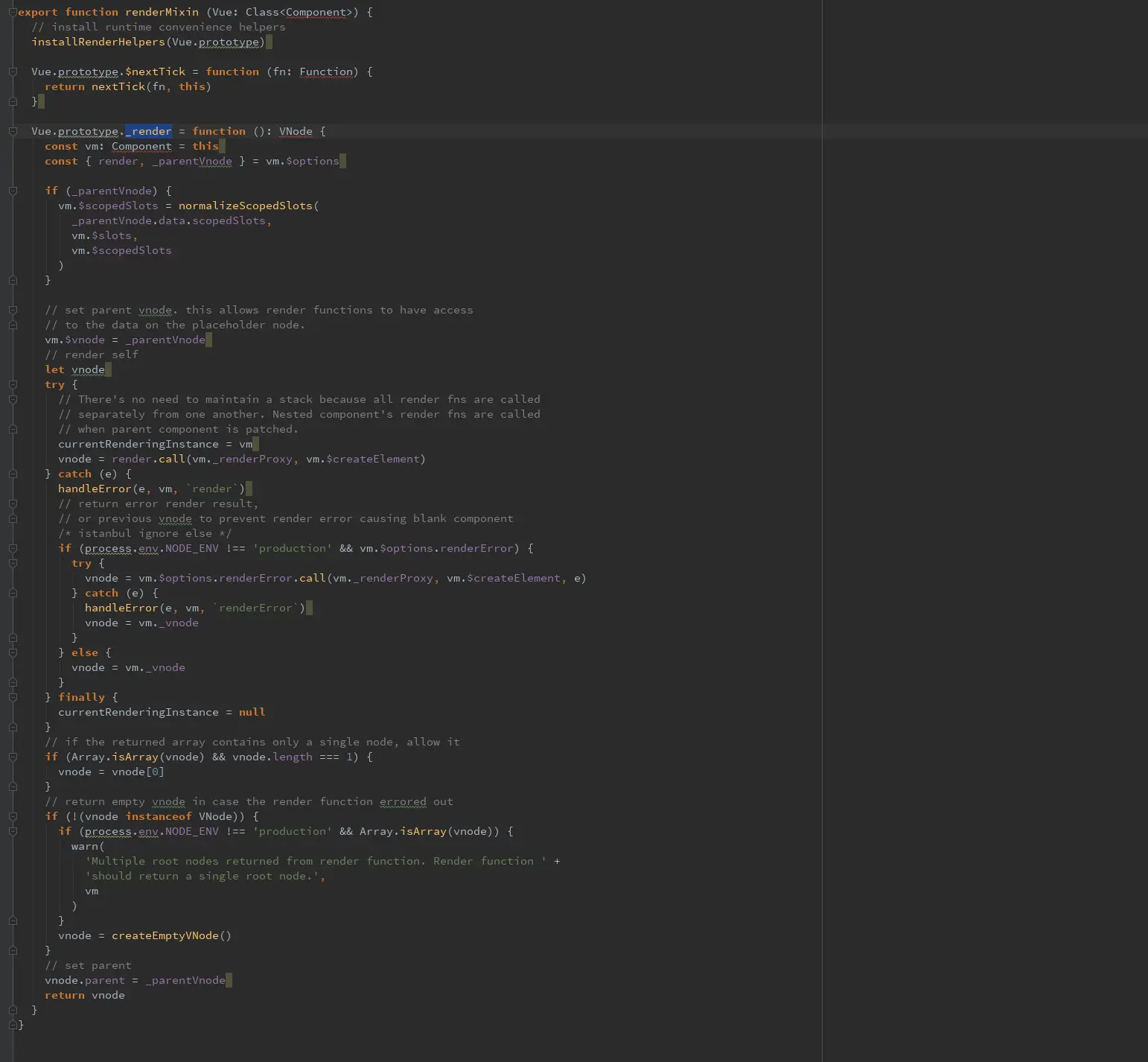Collapse the catch block containing handleError render

13,474
